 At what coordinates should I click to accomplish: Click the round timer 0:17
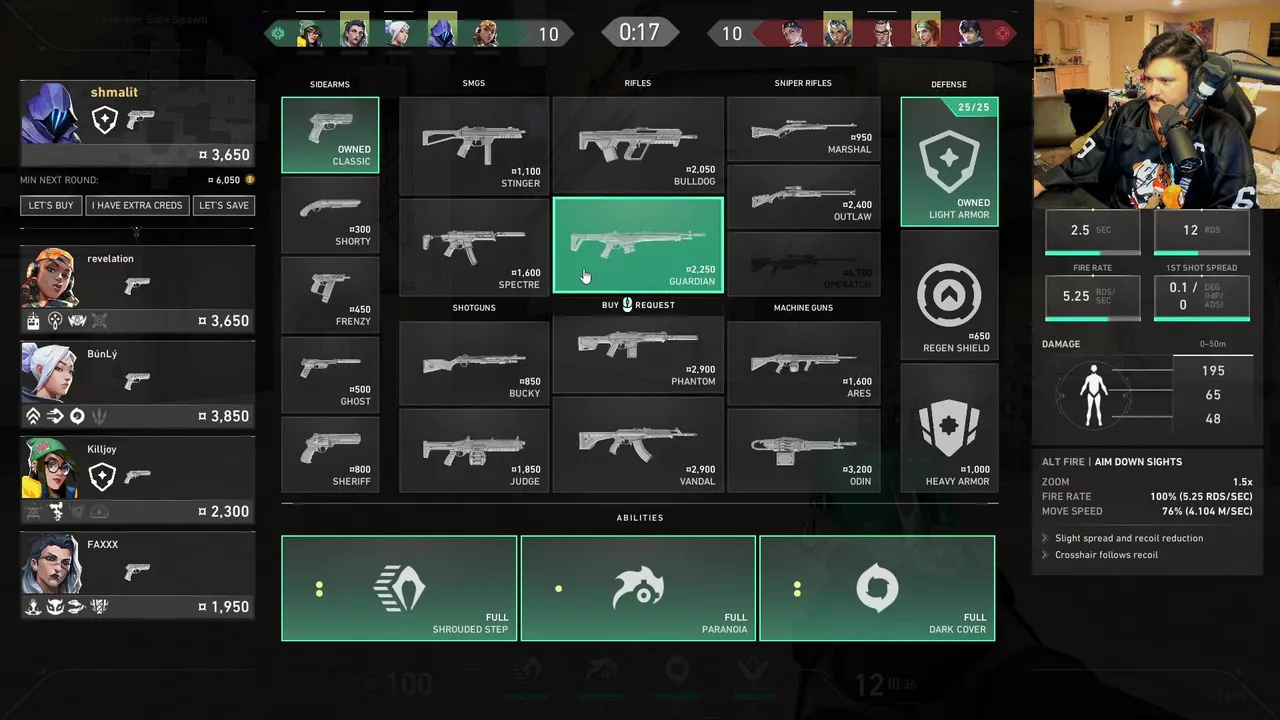coord(639,32)
